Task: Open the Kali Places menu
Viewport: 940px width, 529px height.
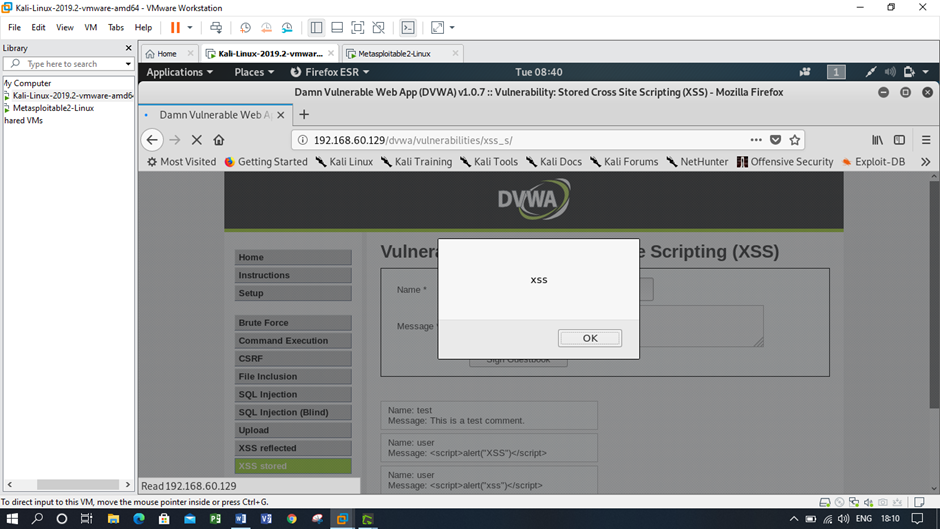Action: 254,72
